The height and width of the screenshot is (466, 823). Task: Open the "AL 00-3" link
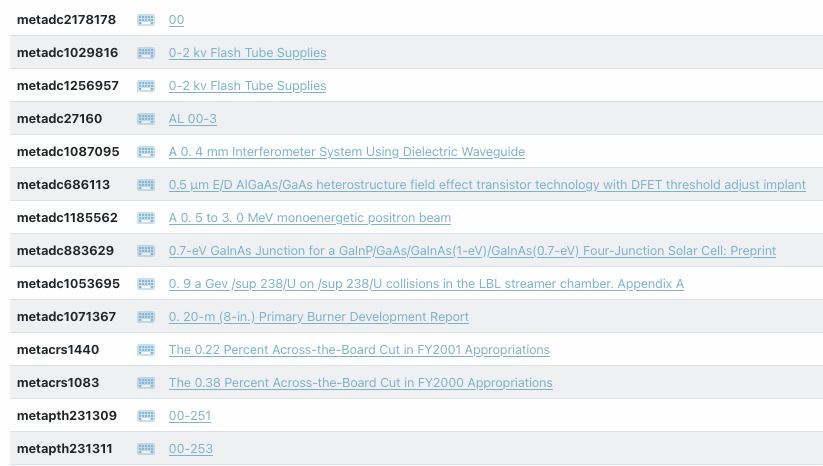[x=193, y=119]
